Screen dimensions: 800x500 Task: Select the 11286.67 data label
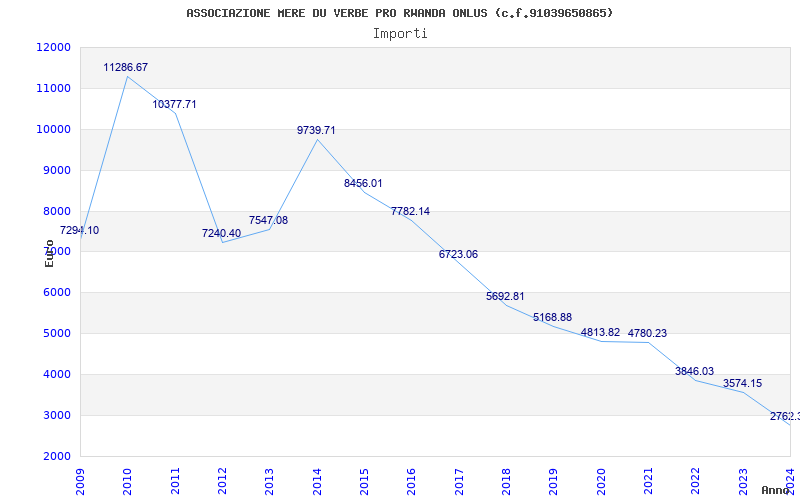click(126, 67)
